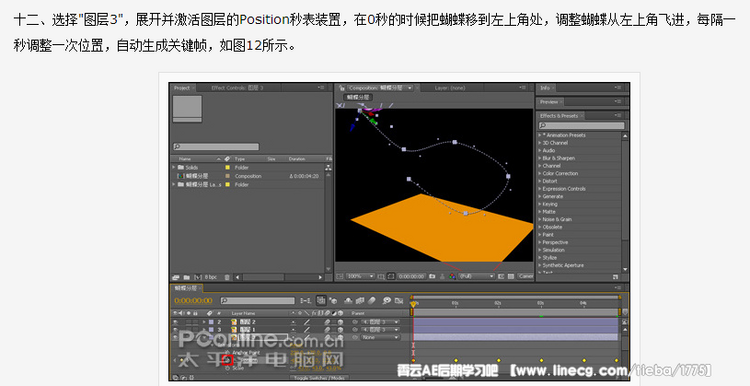Click the Effects & Presets search field
This screenshot has height=386, width=750.
click(581, 126)
